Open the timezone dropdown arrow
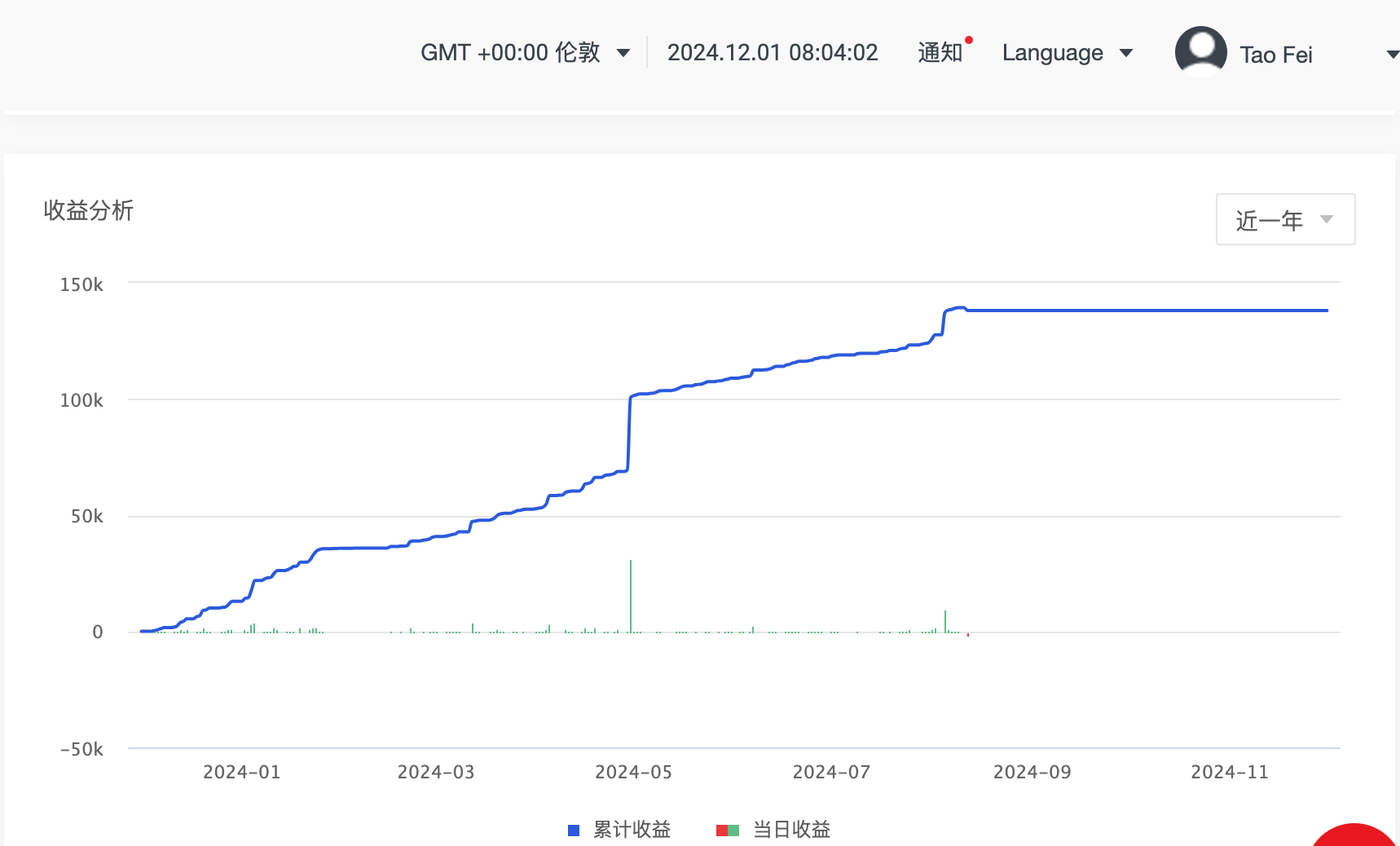This screenshot has width=1400, height=846. 623,53
